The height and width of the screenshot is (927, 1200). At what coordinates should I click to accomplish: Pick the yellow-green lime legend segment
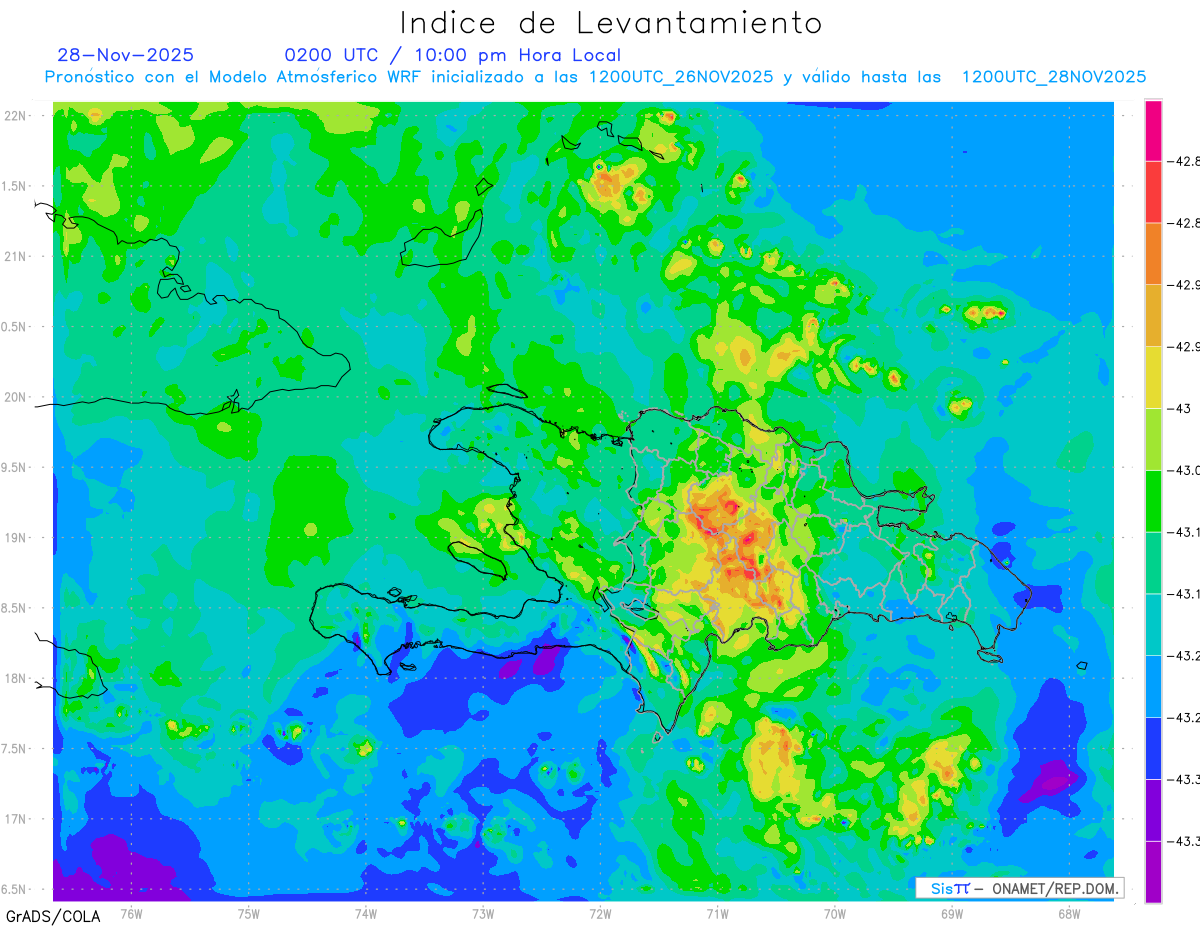coord(1153,439)
